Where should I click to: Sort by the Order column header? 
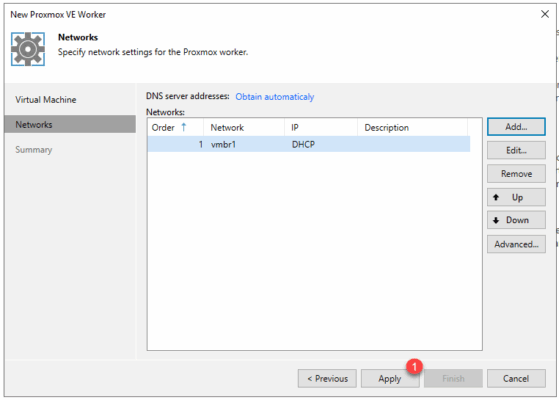pyautogui.click(x=175, y=127)
